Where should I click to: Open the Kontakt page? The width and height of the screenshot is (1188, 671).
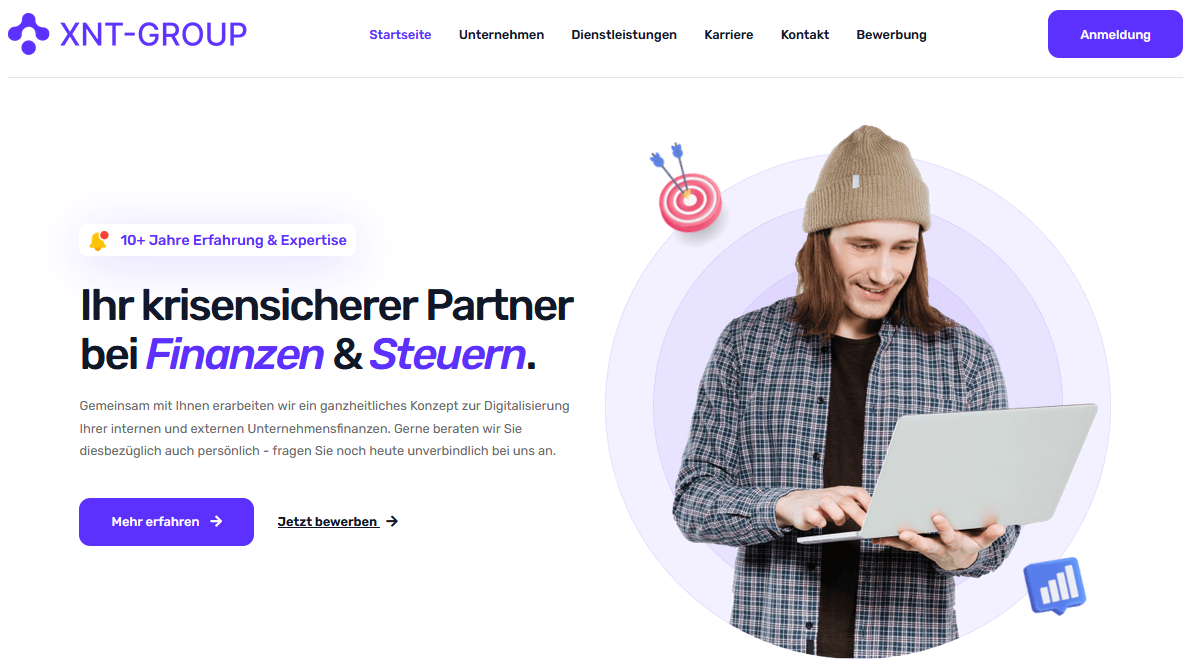coord(805,35)
